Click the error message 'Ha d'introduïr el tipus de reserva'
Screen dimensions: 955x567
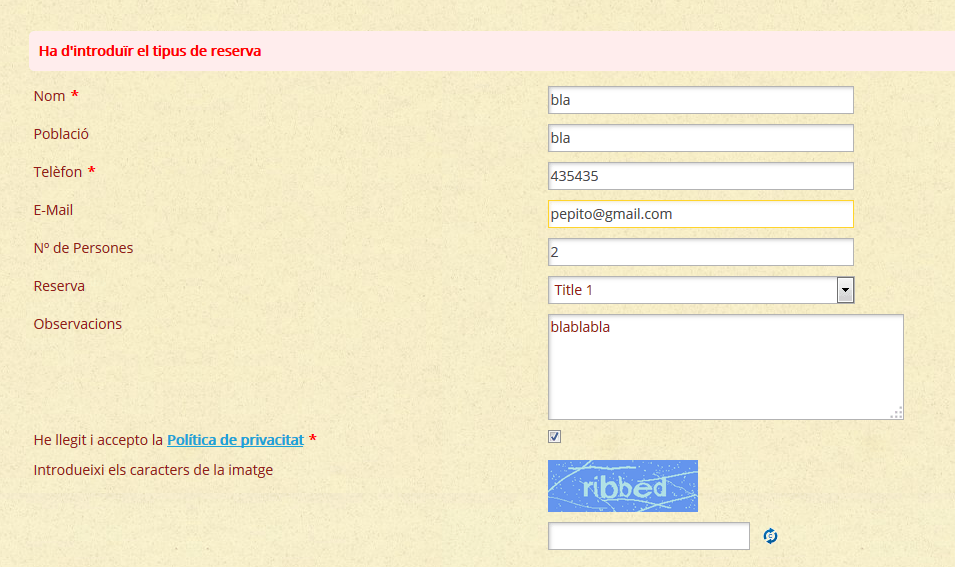pos(150,51)
